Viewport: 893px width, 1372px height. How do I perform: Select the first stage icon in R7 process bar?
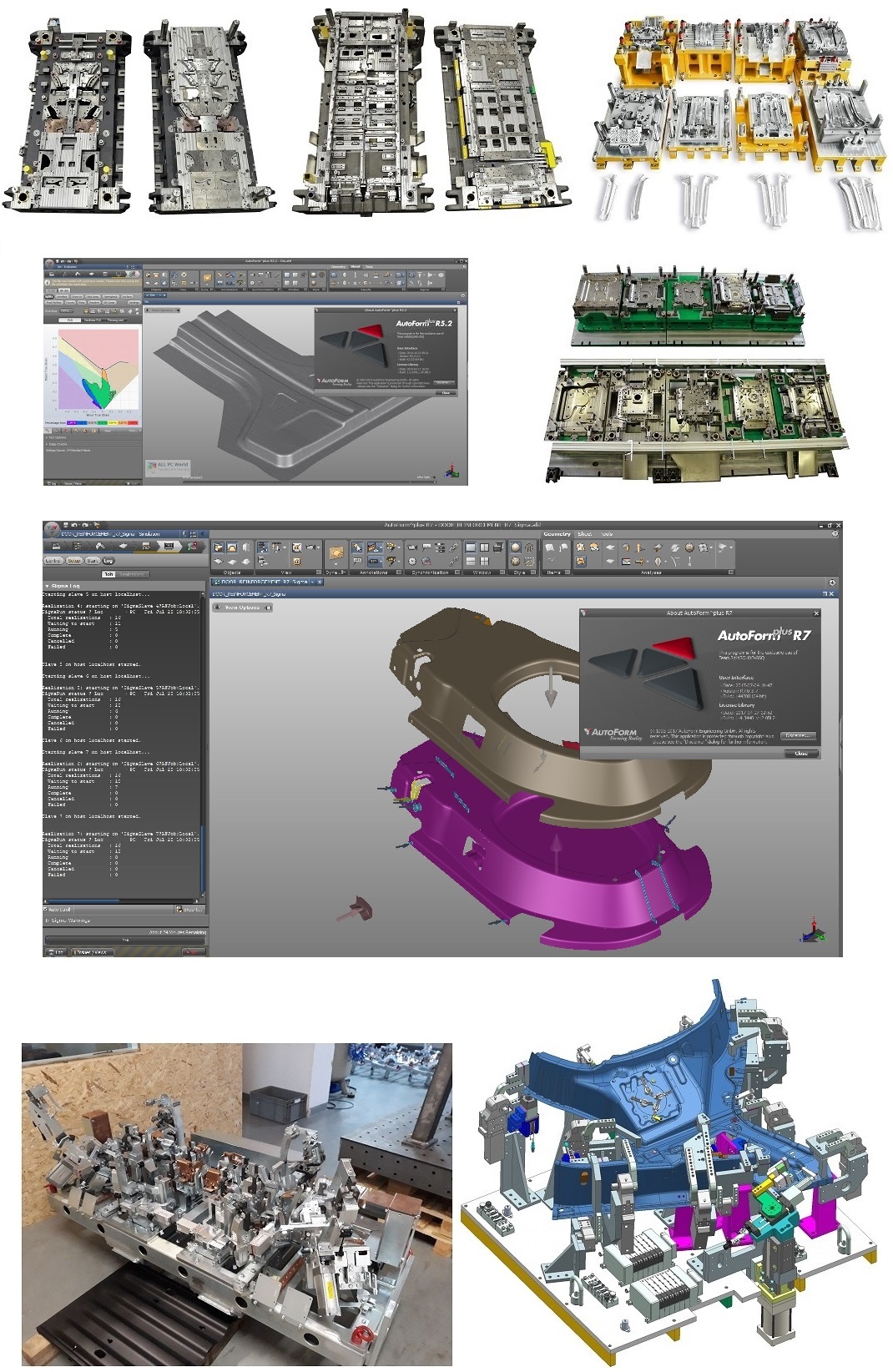[56, 546]
